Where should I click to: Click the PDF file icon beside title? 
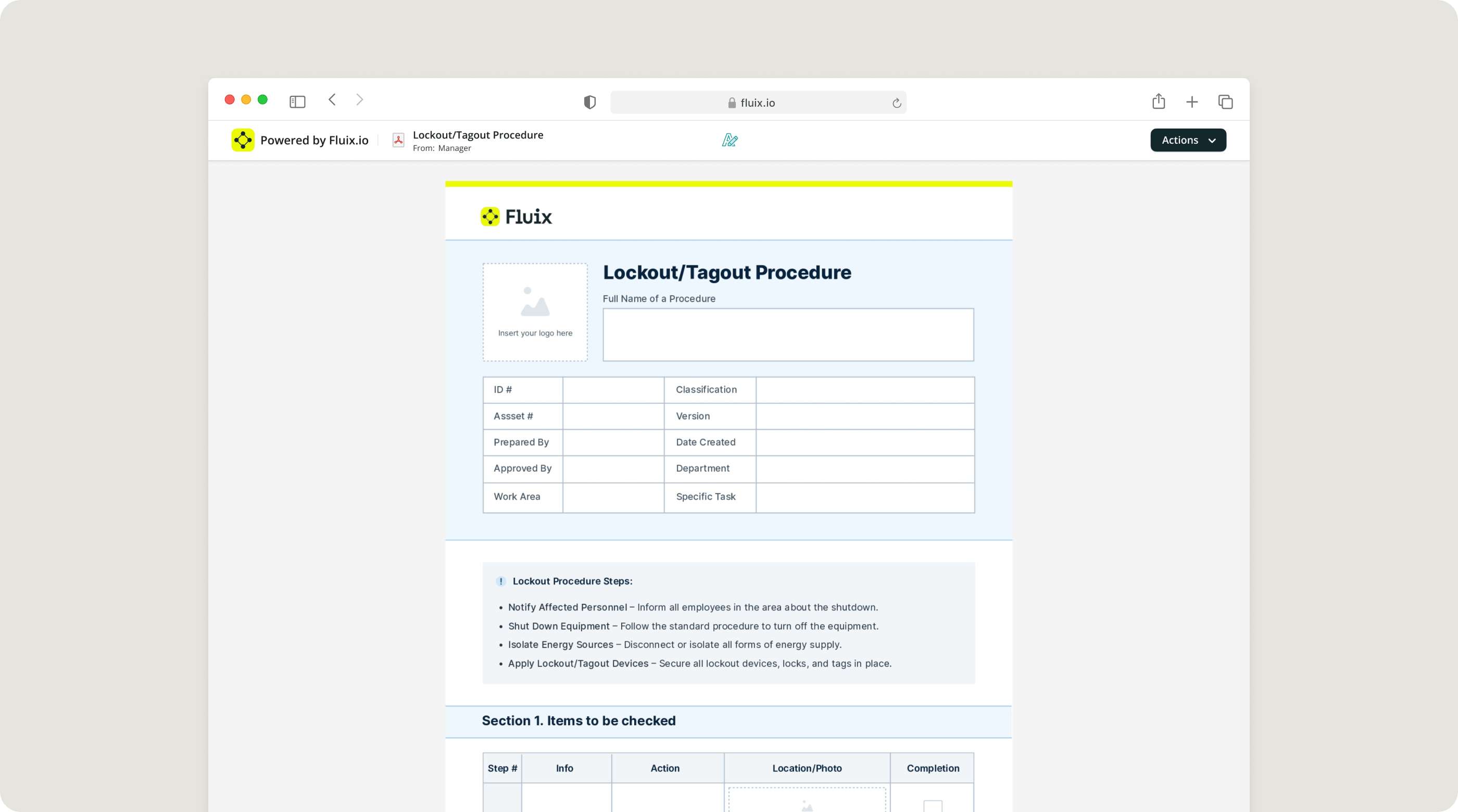point(398,141)
